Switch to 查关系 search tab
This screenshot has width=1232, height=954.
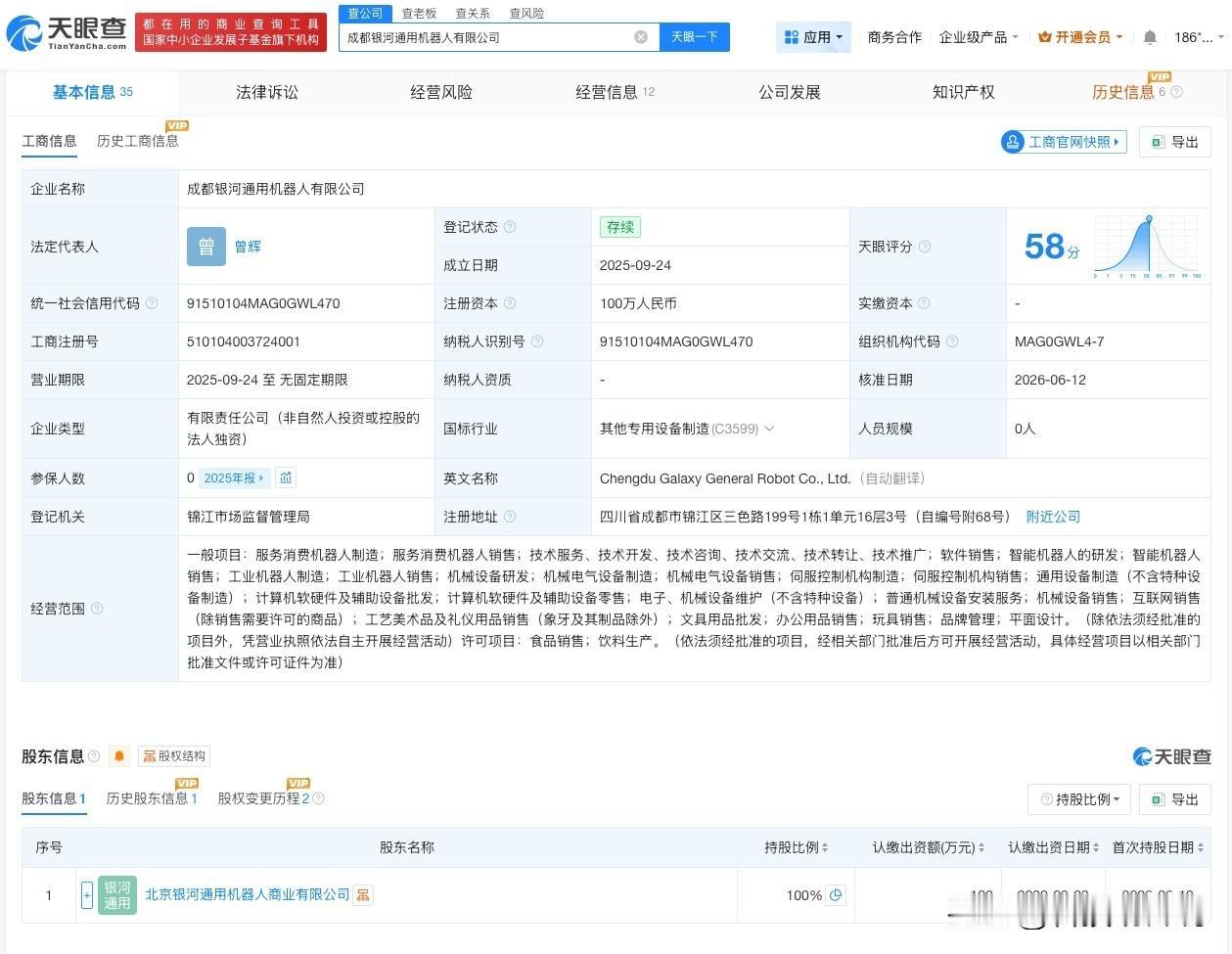pyautogui.click(x=473, y=14)
